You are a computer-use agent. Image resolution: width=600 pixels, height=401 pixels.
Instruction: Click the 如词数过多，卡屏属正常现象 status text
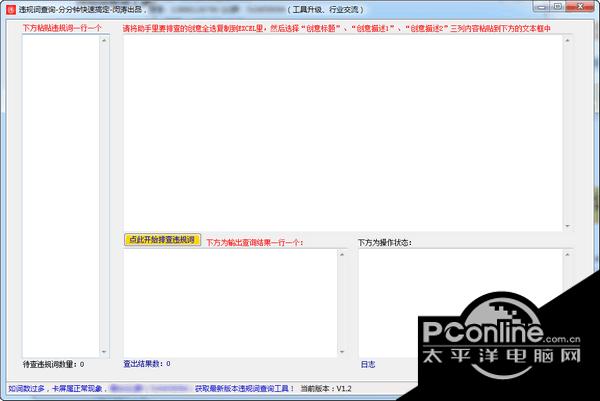tap(55, 388)
